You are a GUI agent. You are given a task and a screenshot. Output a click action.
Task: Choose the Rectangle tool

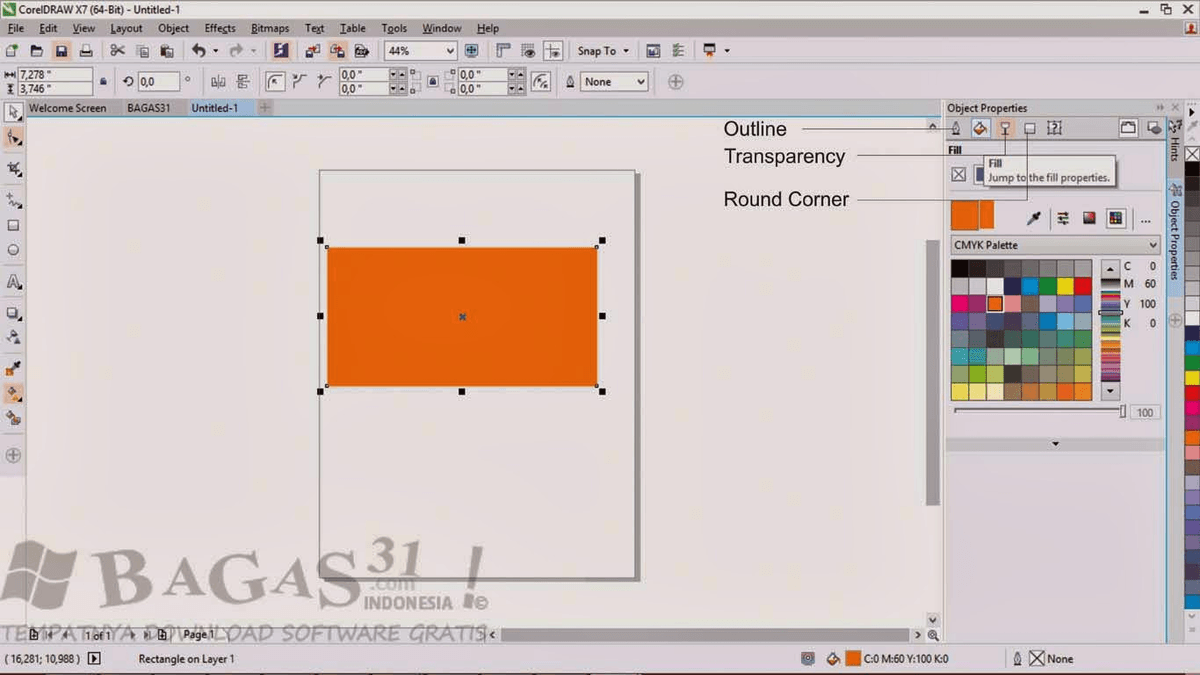[13, 225]
